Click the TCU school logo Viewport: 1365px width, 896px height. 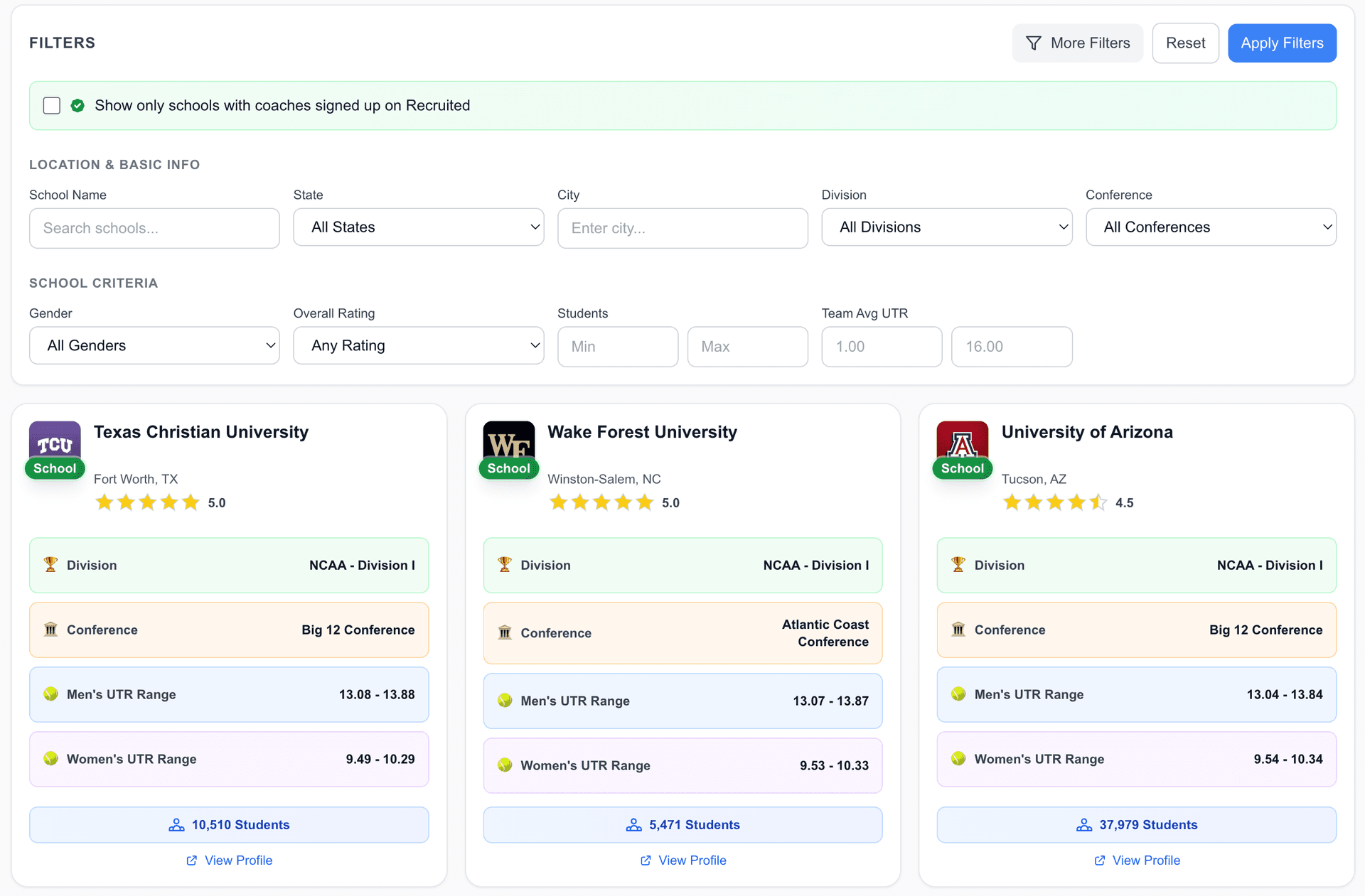coord(55,442)
